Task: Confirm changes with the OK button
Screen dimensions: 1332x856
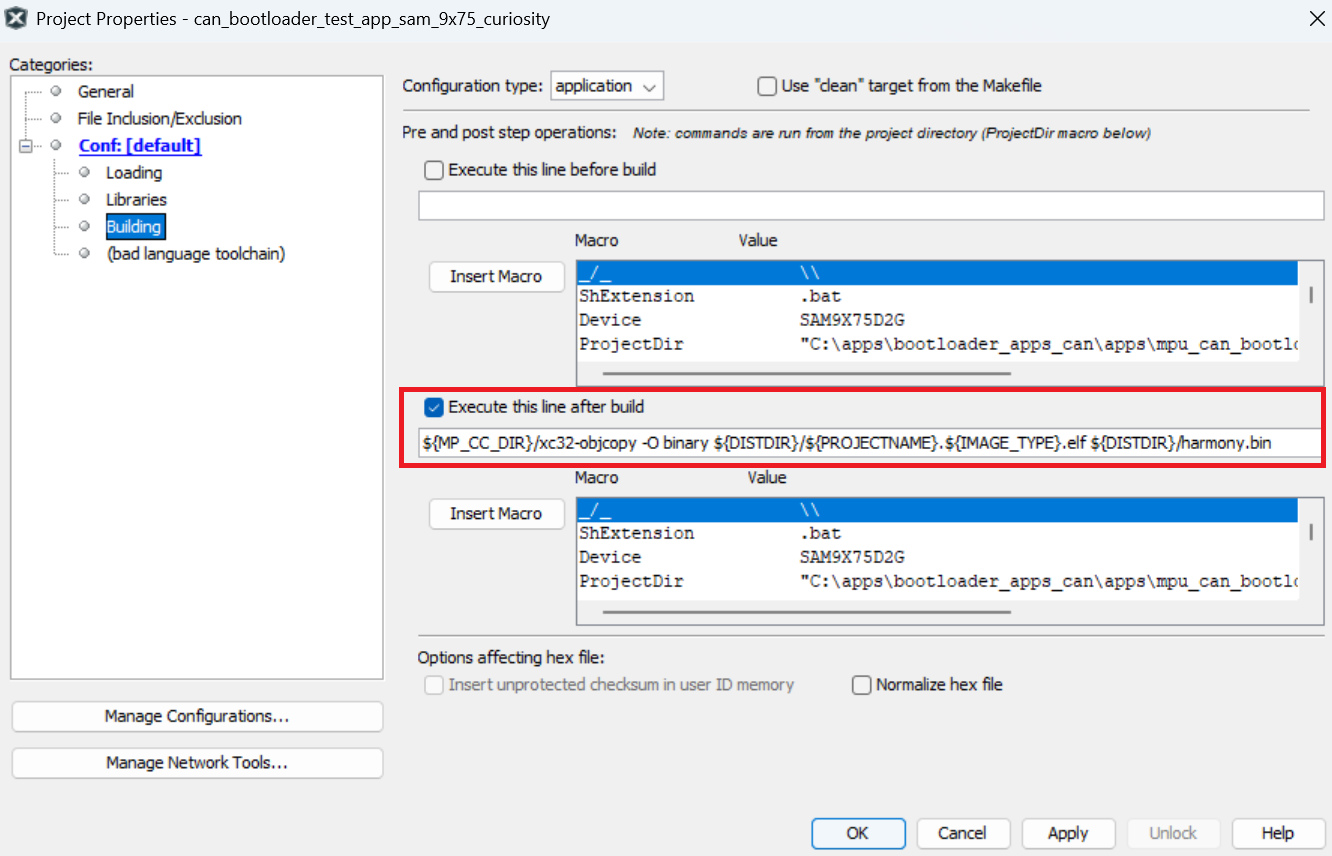Action: tap(858, 833)
